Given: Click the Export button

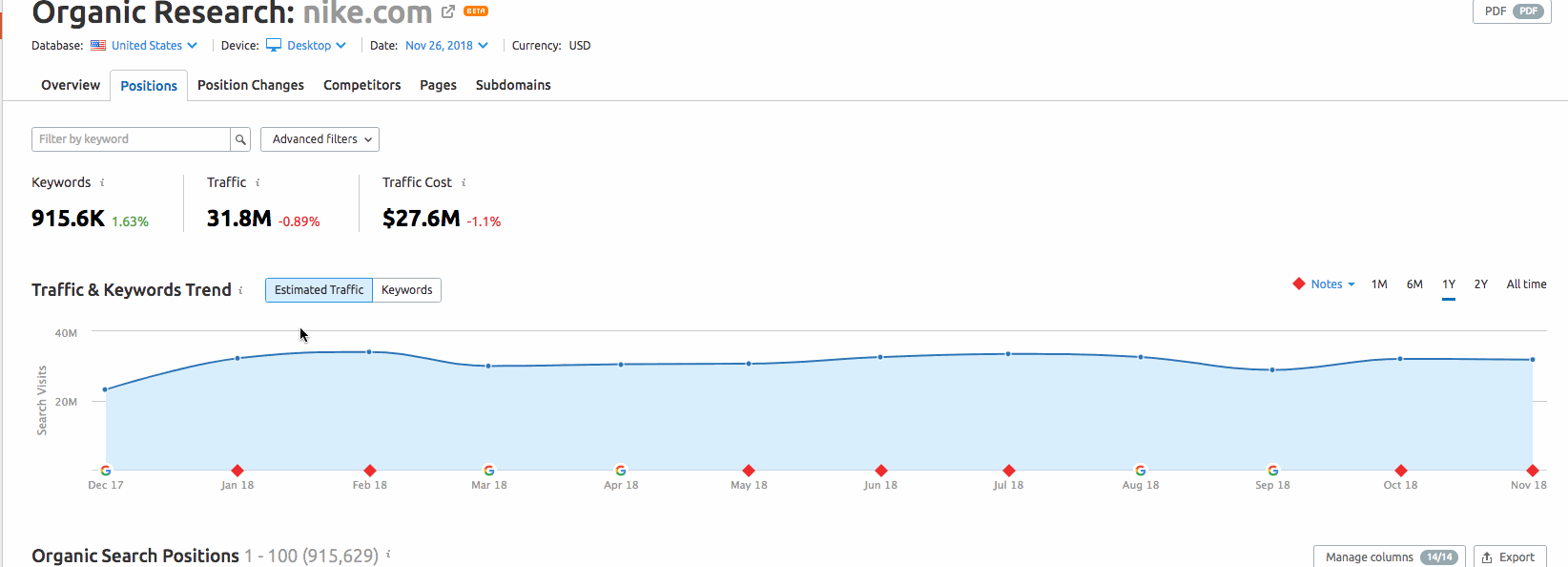Looking at the screenshot, I should (x=1508, y=556).
